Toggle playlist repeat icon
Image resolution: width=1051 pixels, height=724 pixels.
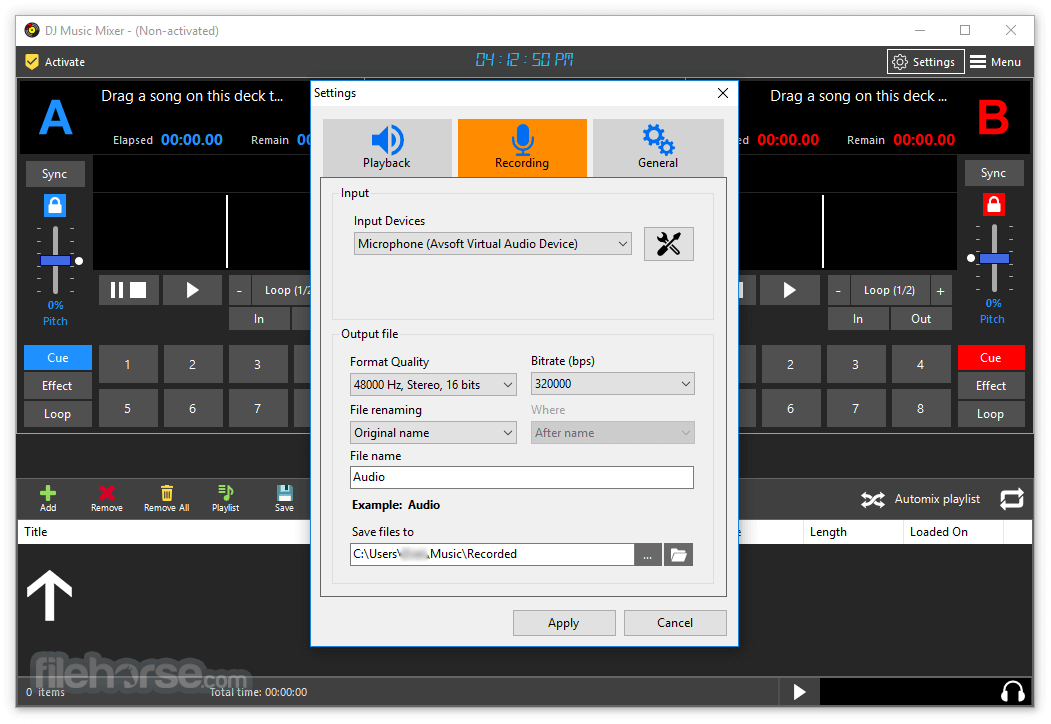[x=1011, y=499]
